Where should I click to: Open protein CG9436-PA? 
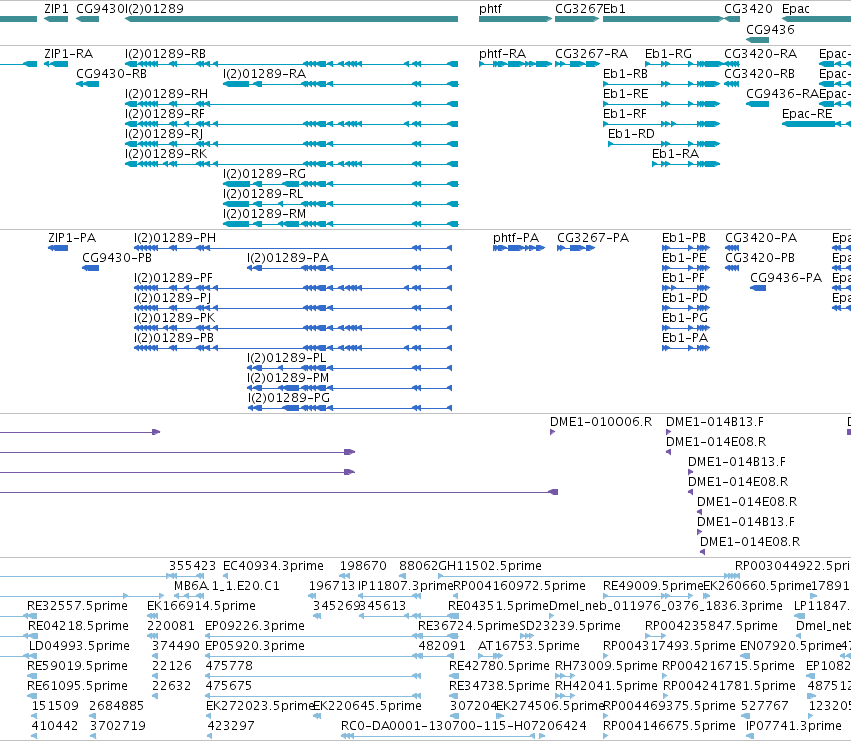tap(786, 278)
